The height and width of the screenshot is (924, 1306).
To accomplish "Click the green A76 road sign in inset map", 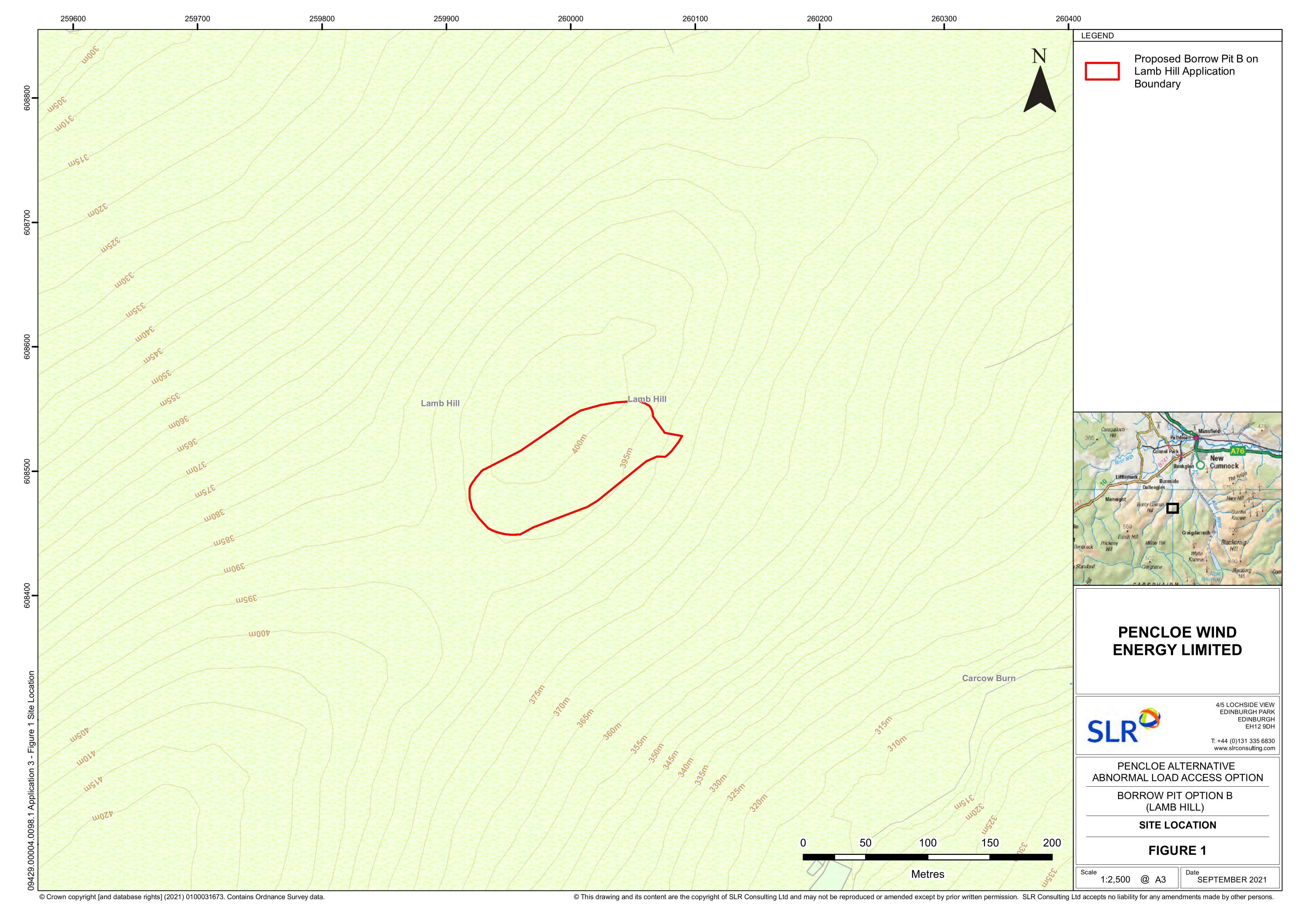I will tap(1237, 451).
